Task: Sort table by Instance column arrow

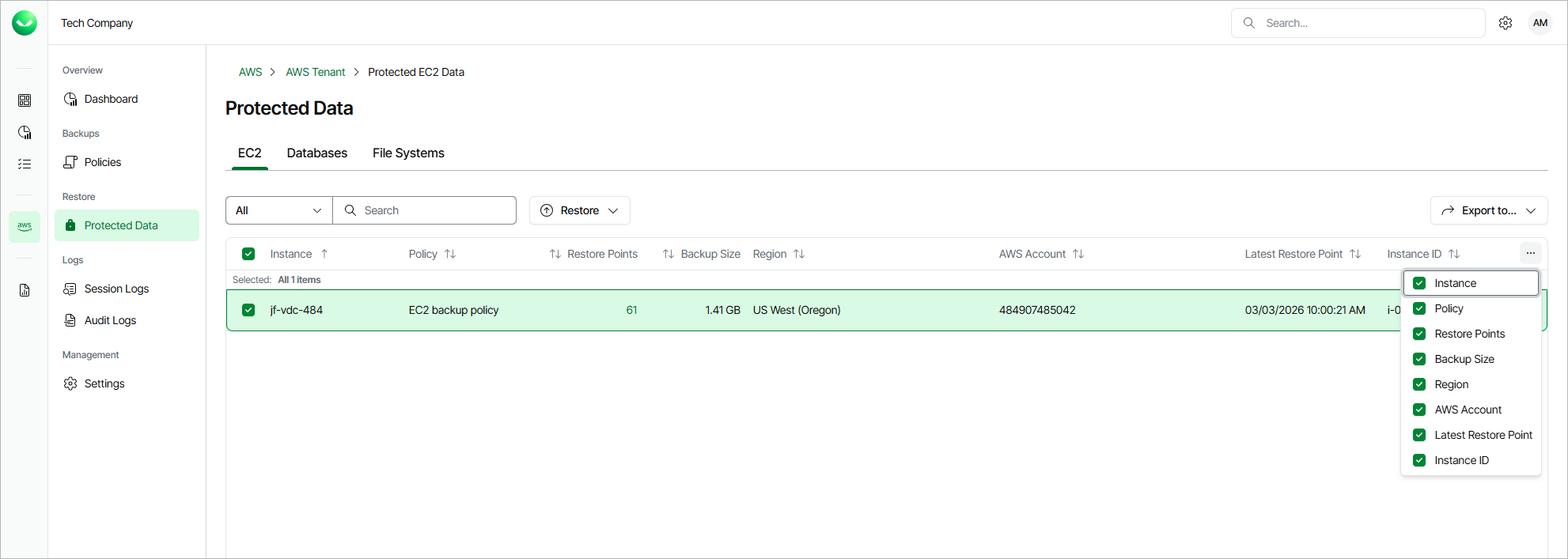Action: coord(324,254)
